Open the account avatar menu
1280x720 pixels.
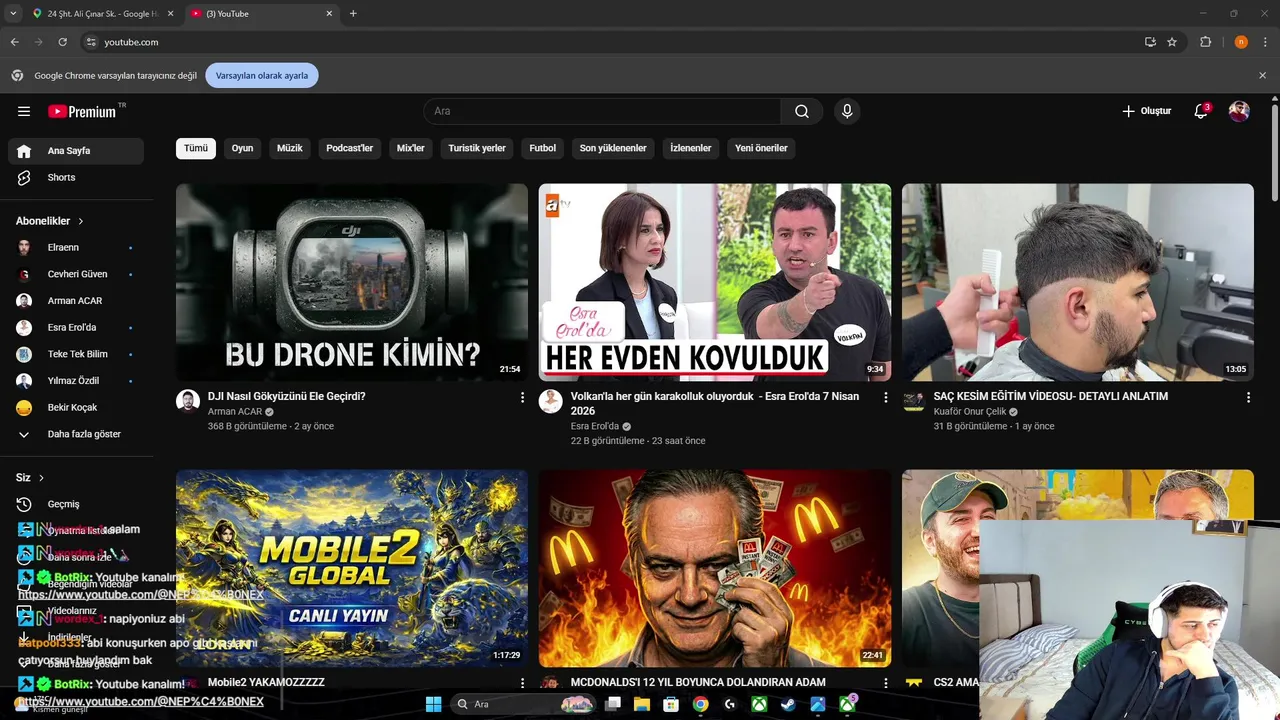pos(1239,111)
